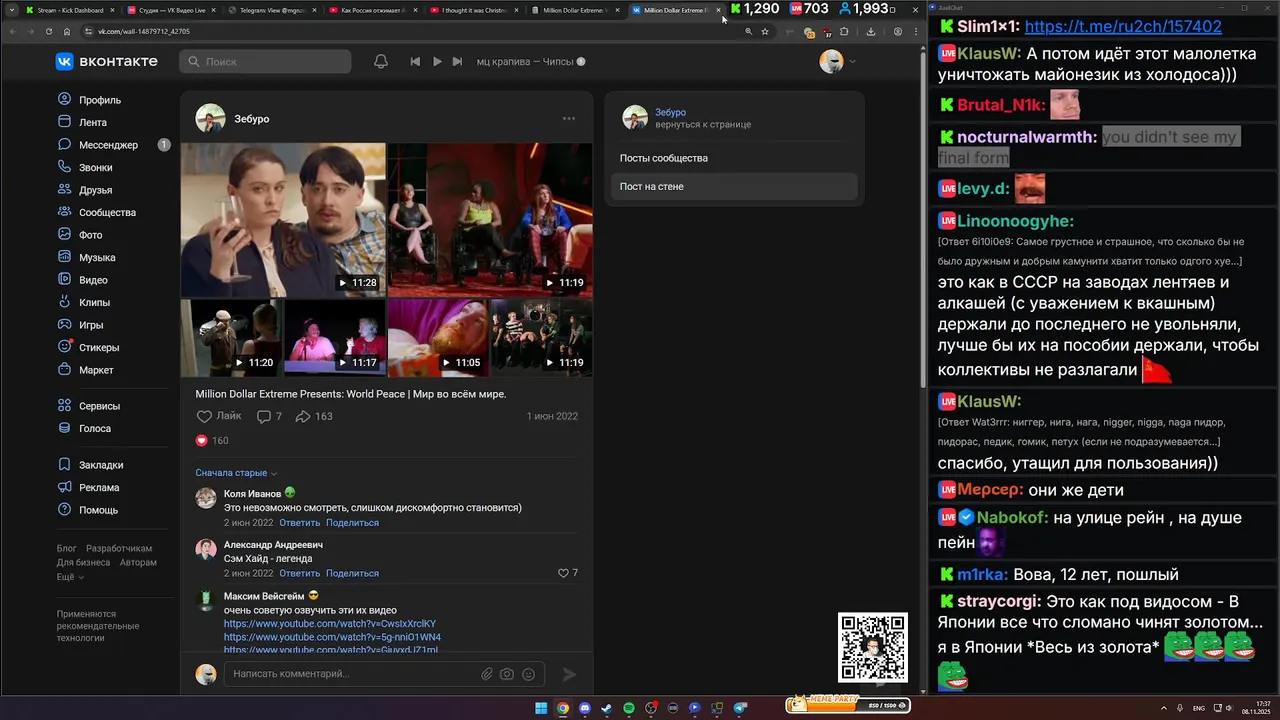
Task: Open the post comments counter showing 7
Action: coord(269,416)
